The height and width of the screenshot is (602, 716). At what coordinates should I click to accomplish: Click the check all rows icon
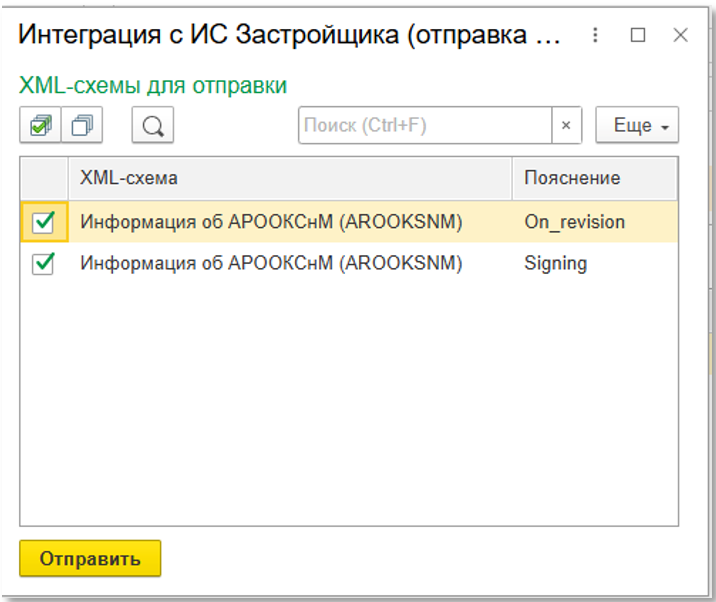point(41,125)
